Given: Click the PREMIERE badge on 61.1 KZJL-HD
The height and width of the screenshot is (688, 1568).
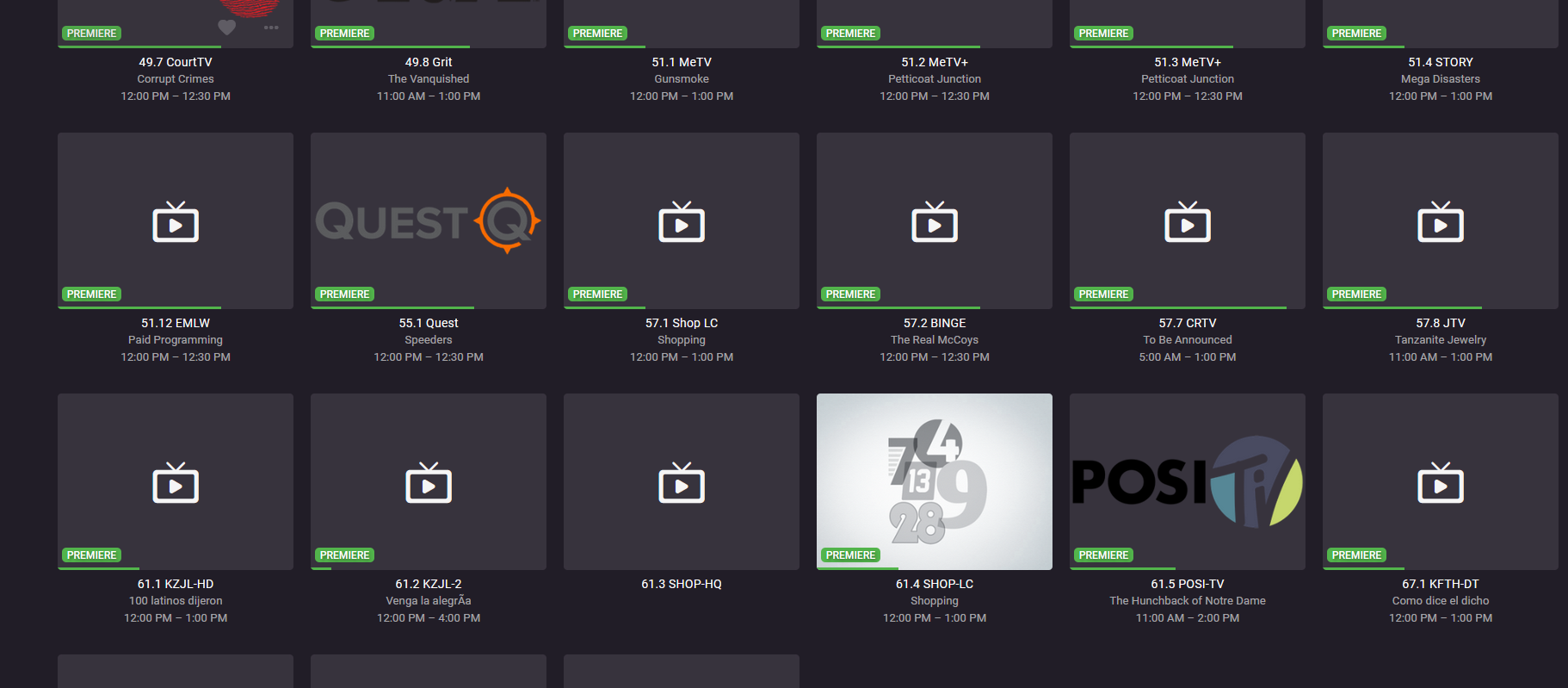Looking at the screenshot, I should click(91, 555).
